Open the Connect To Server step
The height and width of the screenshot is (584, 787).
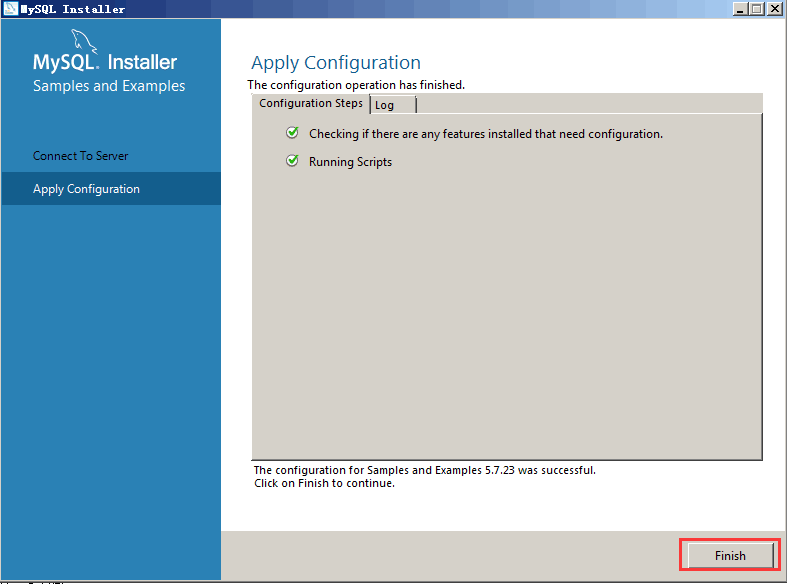click(80, 156)
